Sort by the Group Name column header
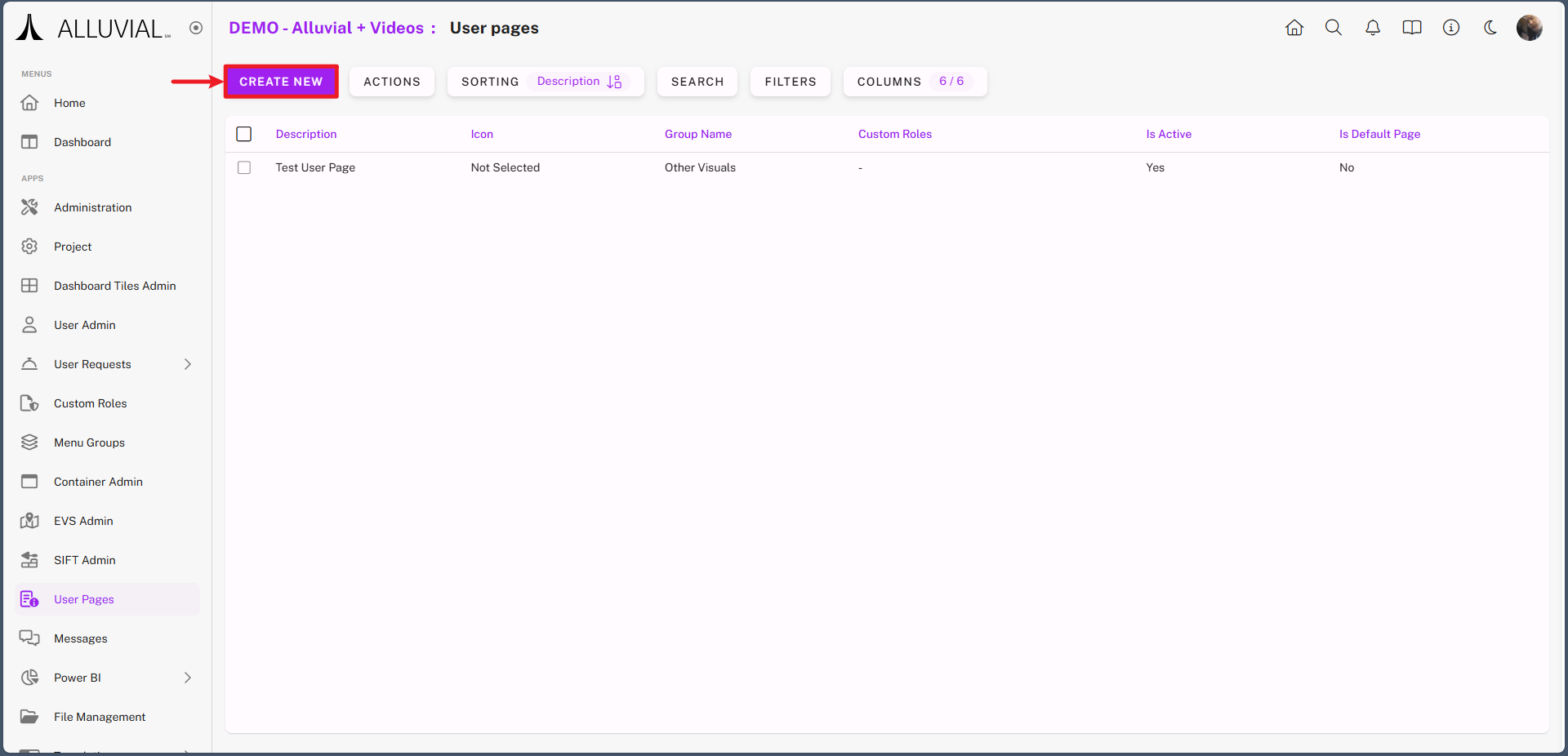This screenshot has height=756, width=1568. coord(698,134)
